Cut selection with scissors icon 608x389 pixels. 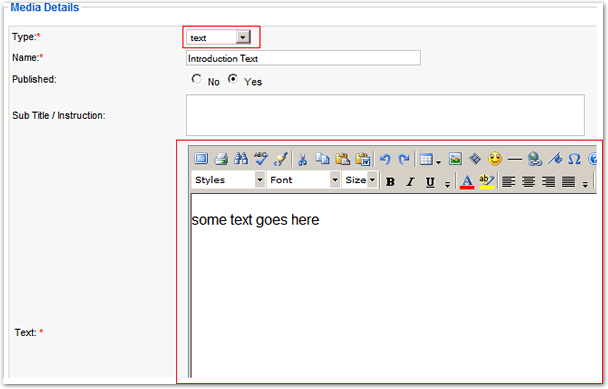[x=302, y=159]
